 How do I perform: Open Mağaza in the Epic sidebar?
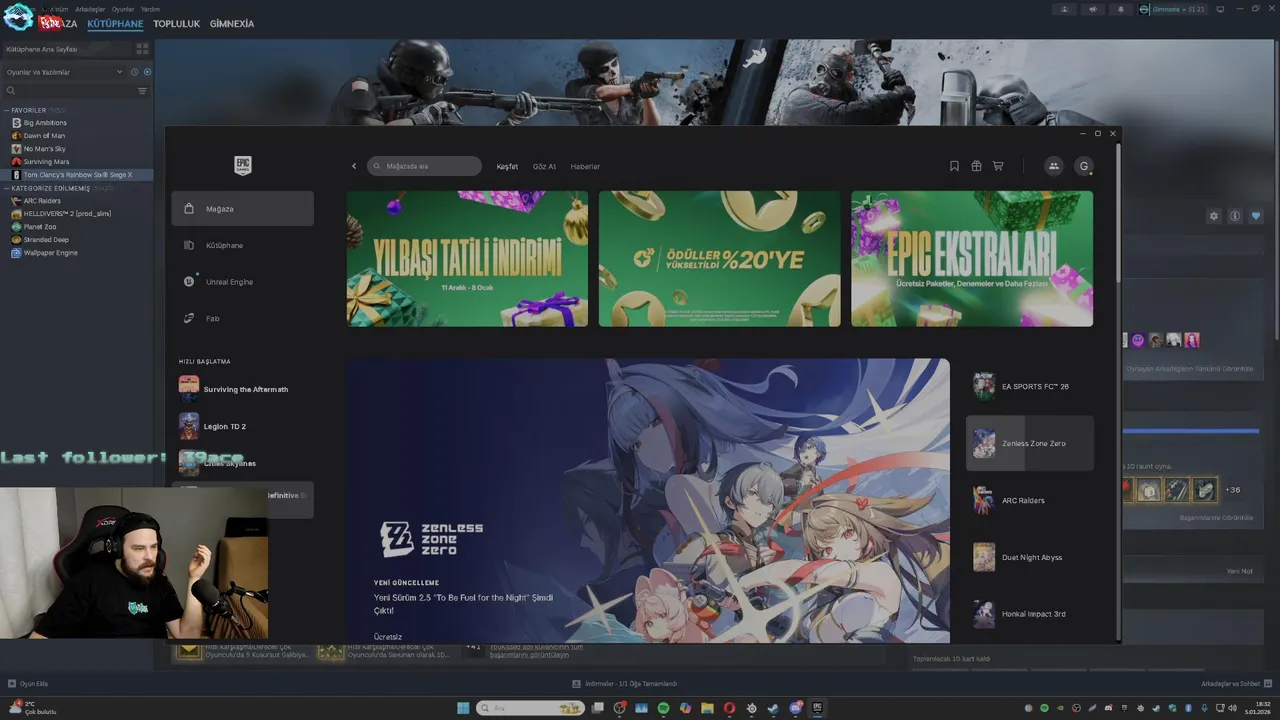(x=242, y=209)
